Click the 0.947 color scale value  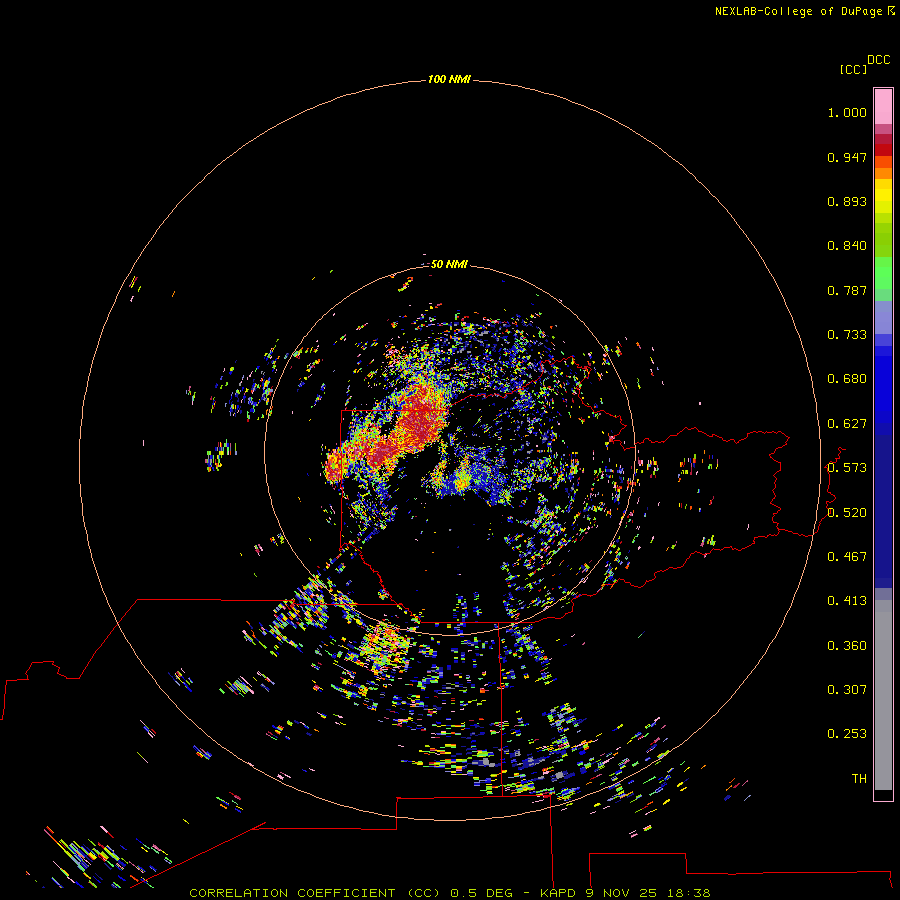(847, 157)
